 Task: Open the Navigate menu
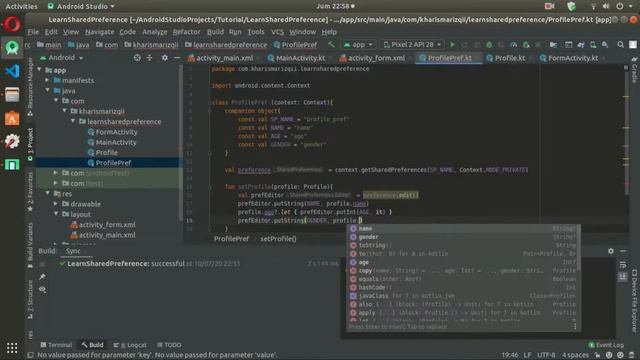(x=100, y=32)
